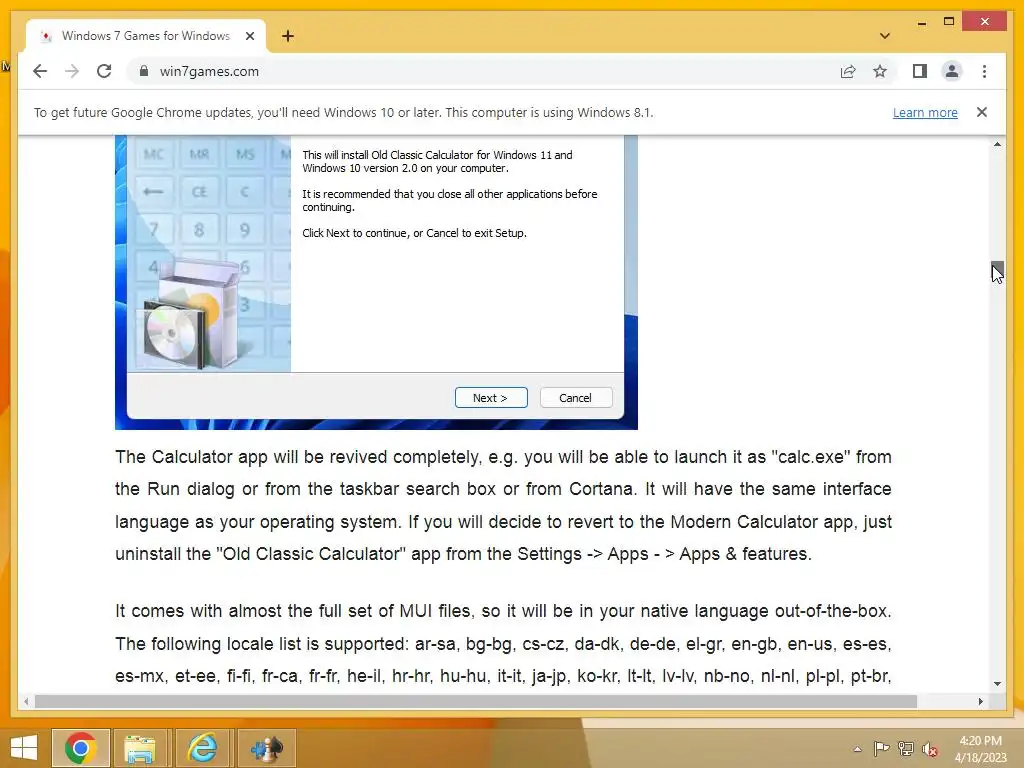Click the horizontal scrollbar right arrow
The height and width of the screenshot is (768, 1024).
[x=980, y=701]
